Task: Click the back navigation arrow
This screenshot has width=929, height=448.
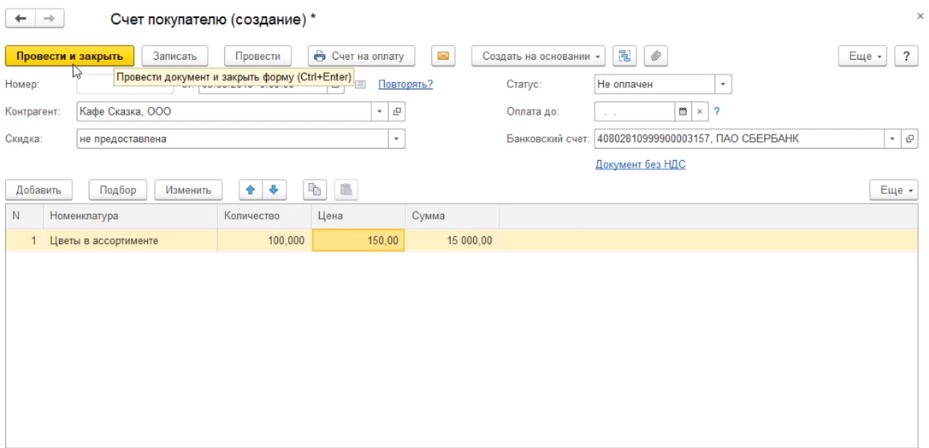Action: (21, 19)
